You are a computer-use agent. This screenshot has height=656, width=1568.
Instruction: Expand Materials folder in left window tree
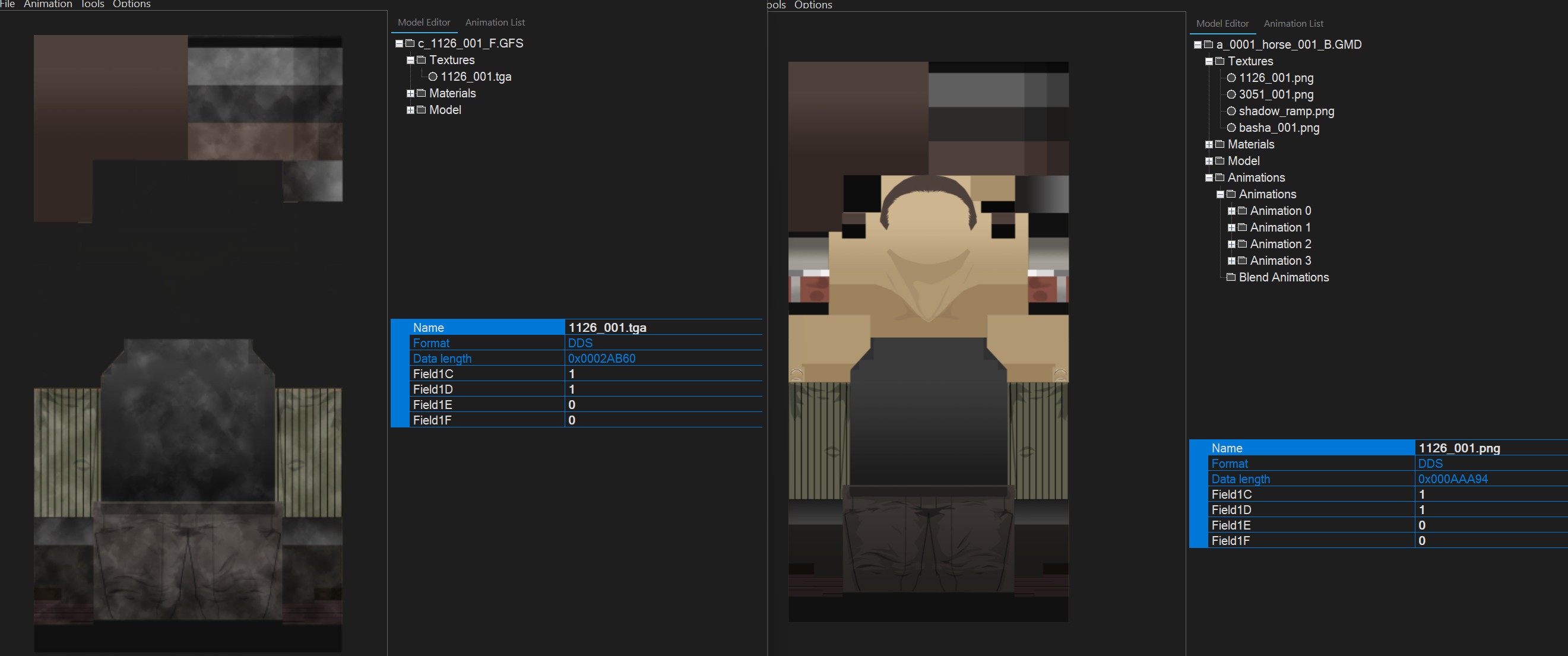(x=410, y=94)
